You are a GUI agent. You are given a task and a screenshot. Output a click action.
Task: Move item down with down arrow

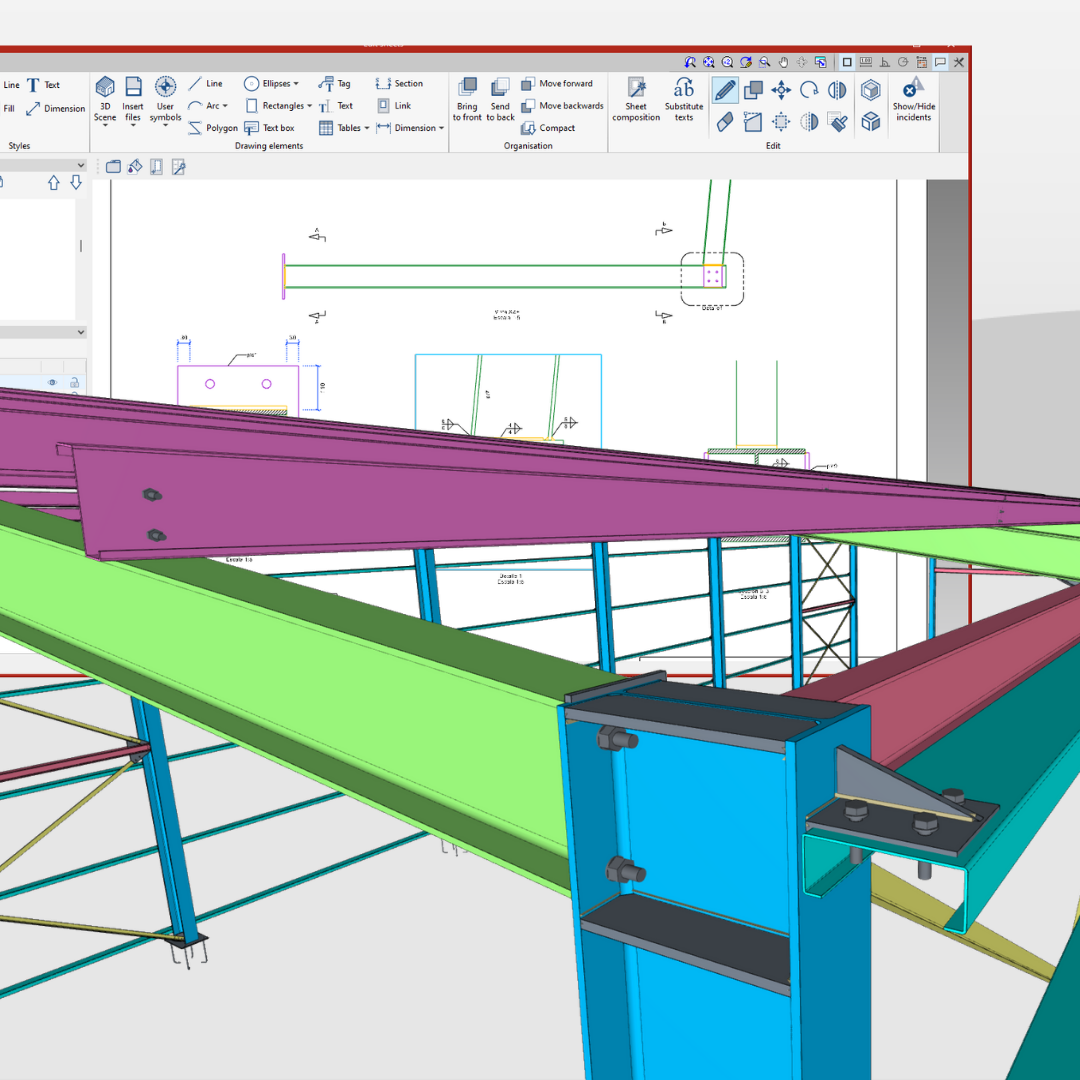[x=75, y=183]
